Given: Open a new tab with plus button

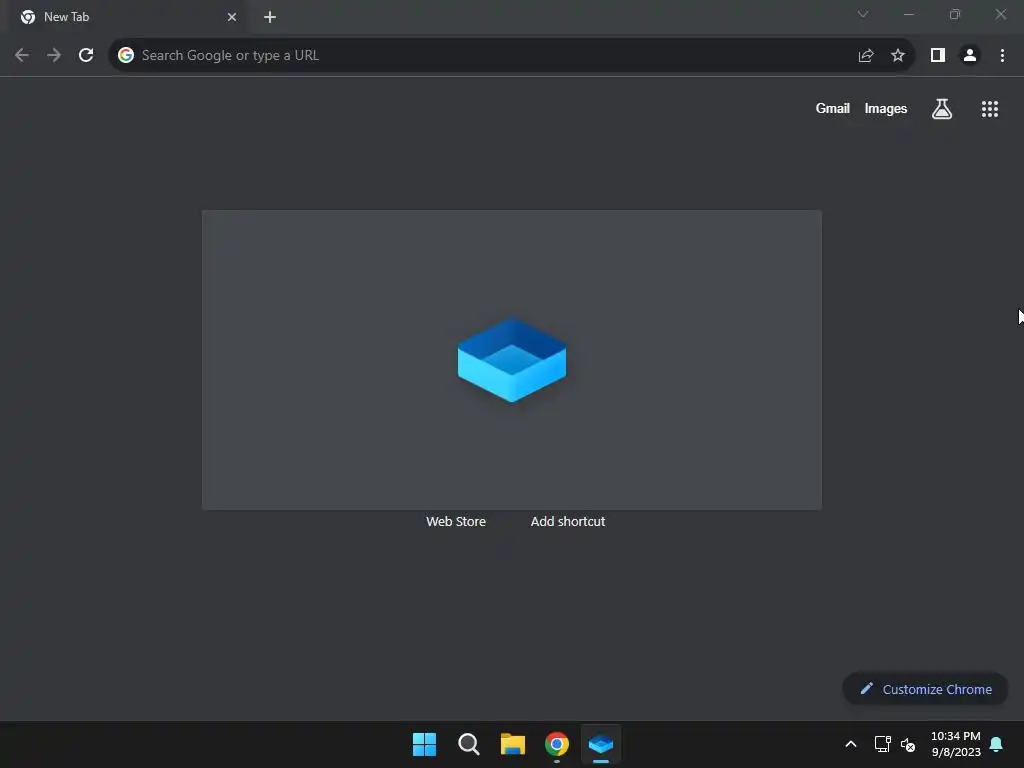Looking at the screenshot, I should pos(270,17).
